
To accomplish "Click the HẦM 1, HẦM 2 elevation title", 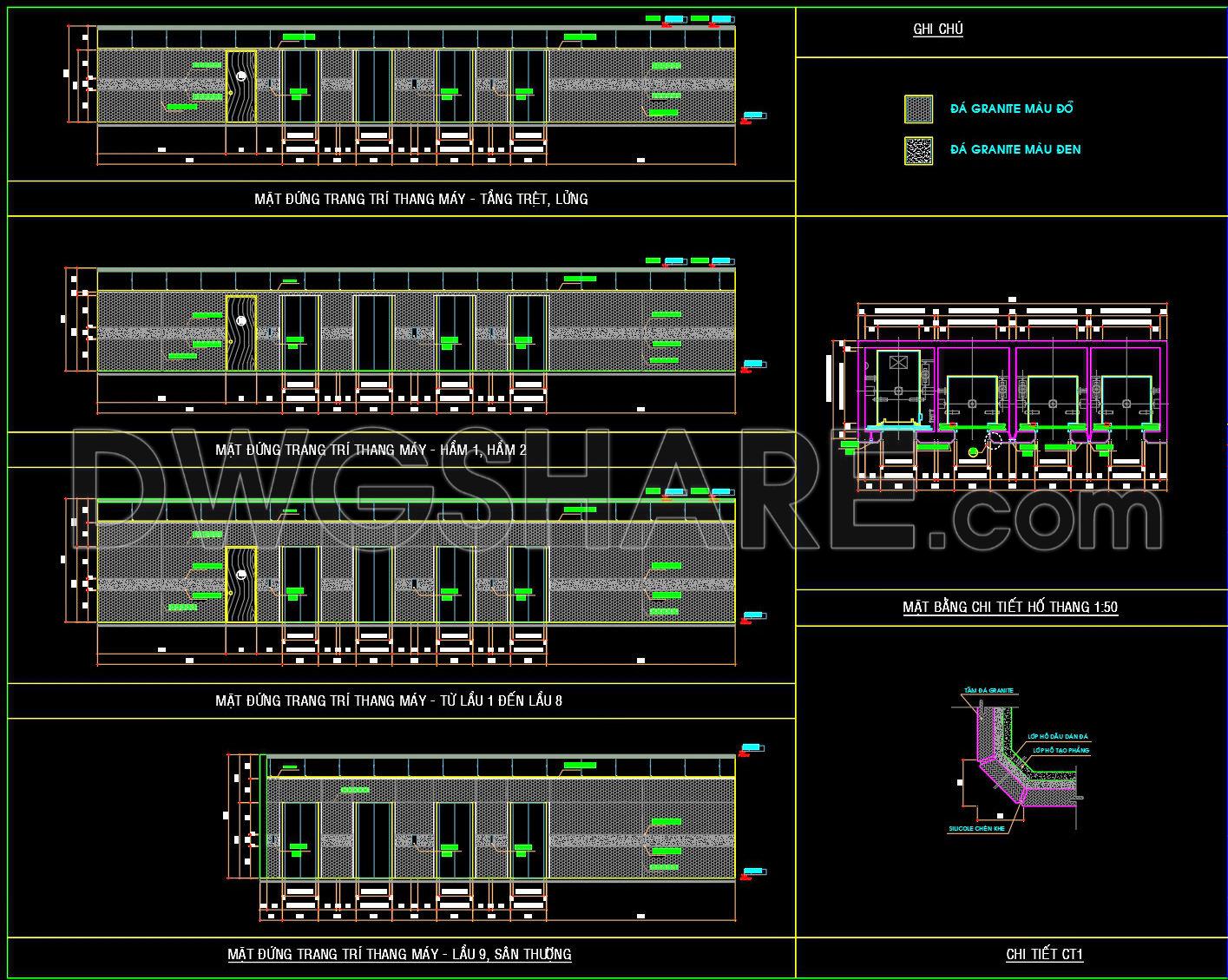I will click(x=371, y=450).
